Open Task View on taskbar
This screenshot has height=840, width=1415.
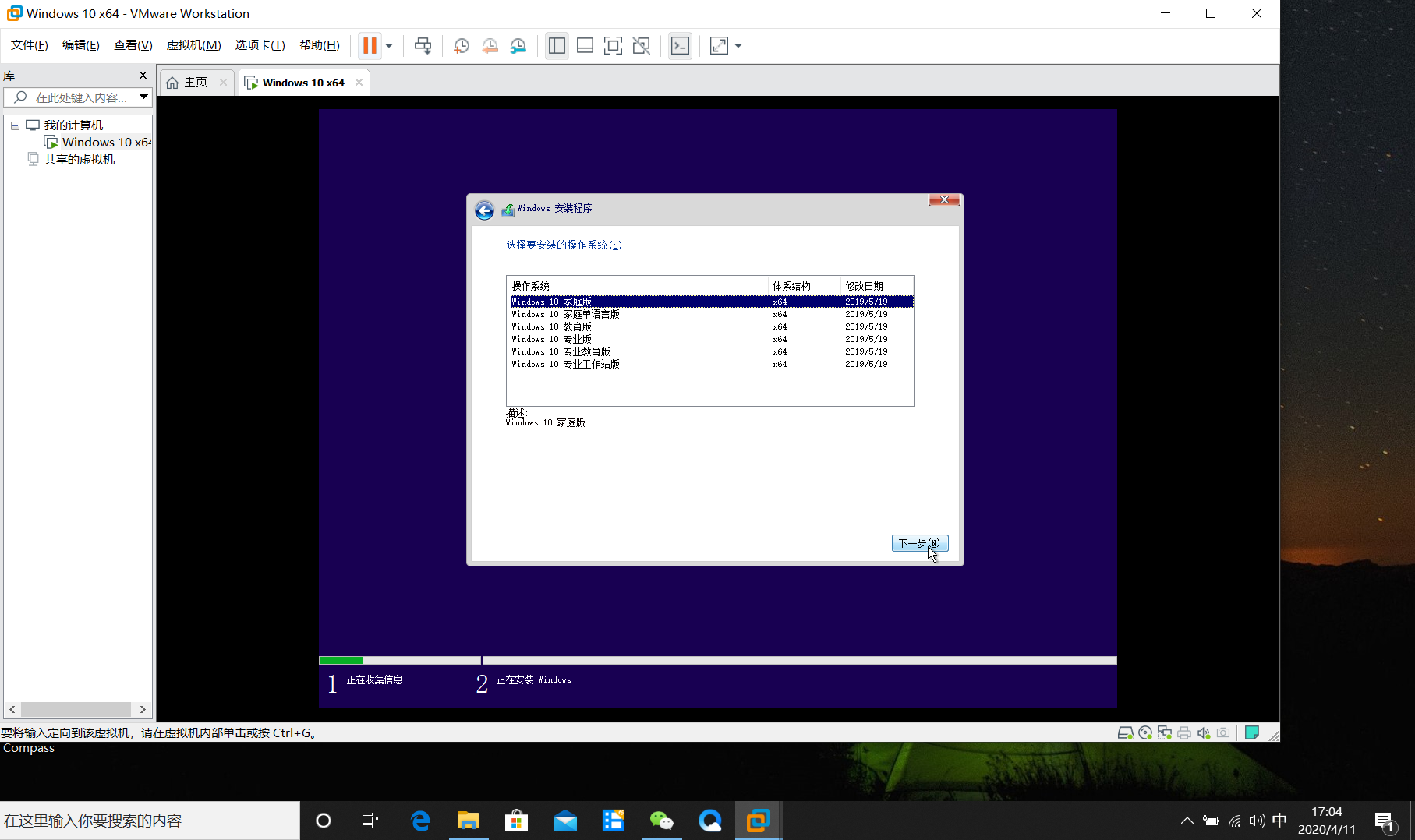pyautogui.click(x=370, y=821)
